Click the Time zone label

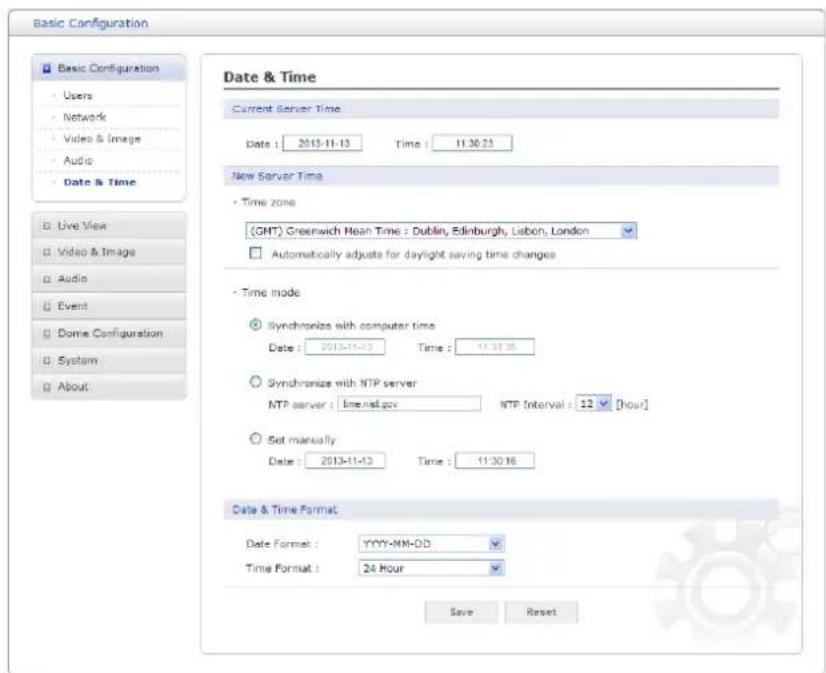[268, 202]
